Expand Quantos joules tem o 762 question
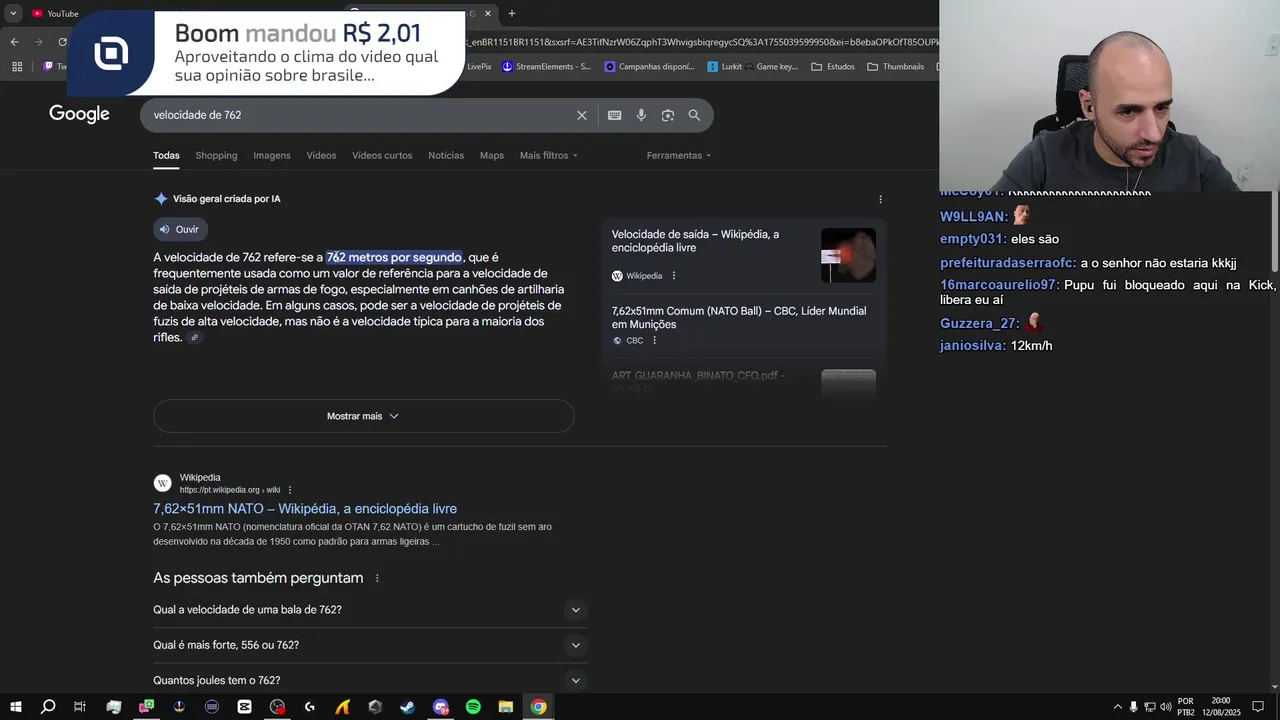Screen dimensions: 1280x720 click(x=370, y=680)
